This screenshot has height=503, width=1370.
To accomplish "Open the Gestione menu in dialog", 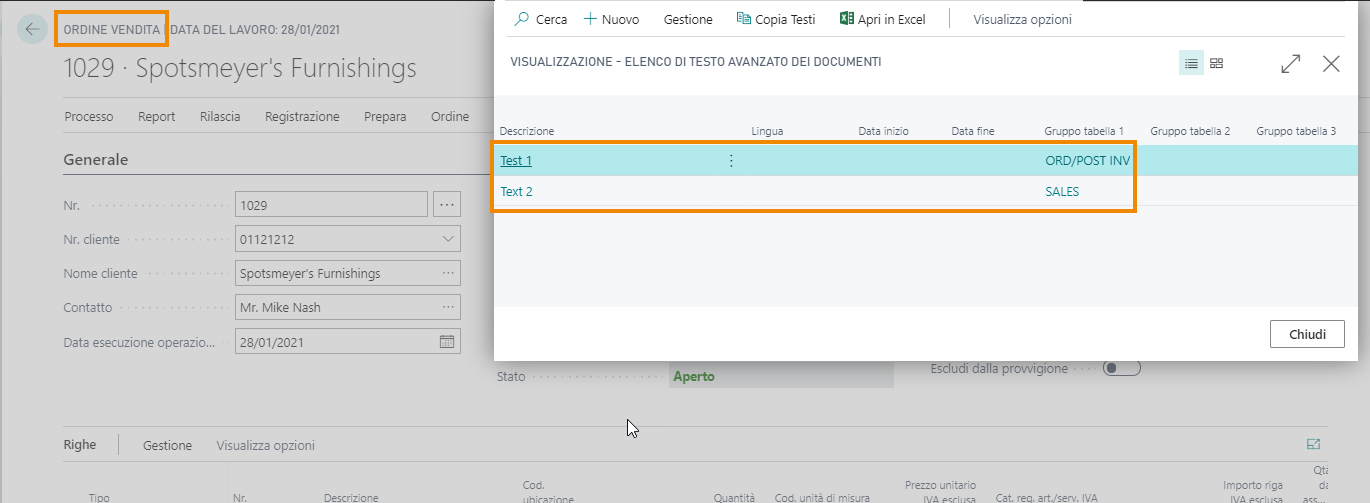I will point(688,19).
